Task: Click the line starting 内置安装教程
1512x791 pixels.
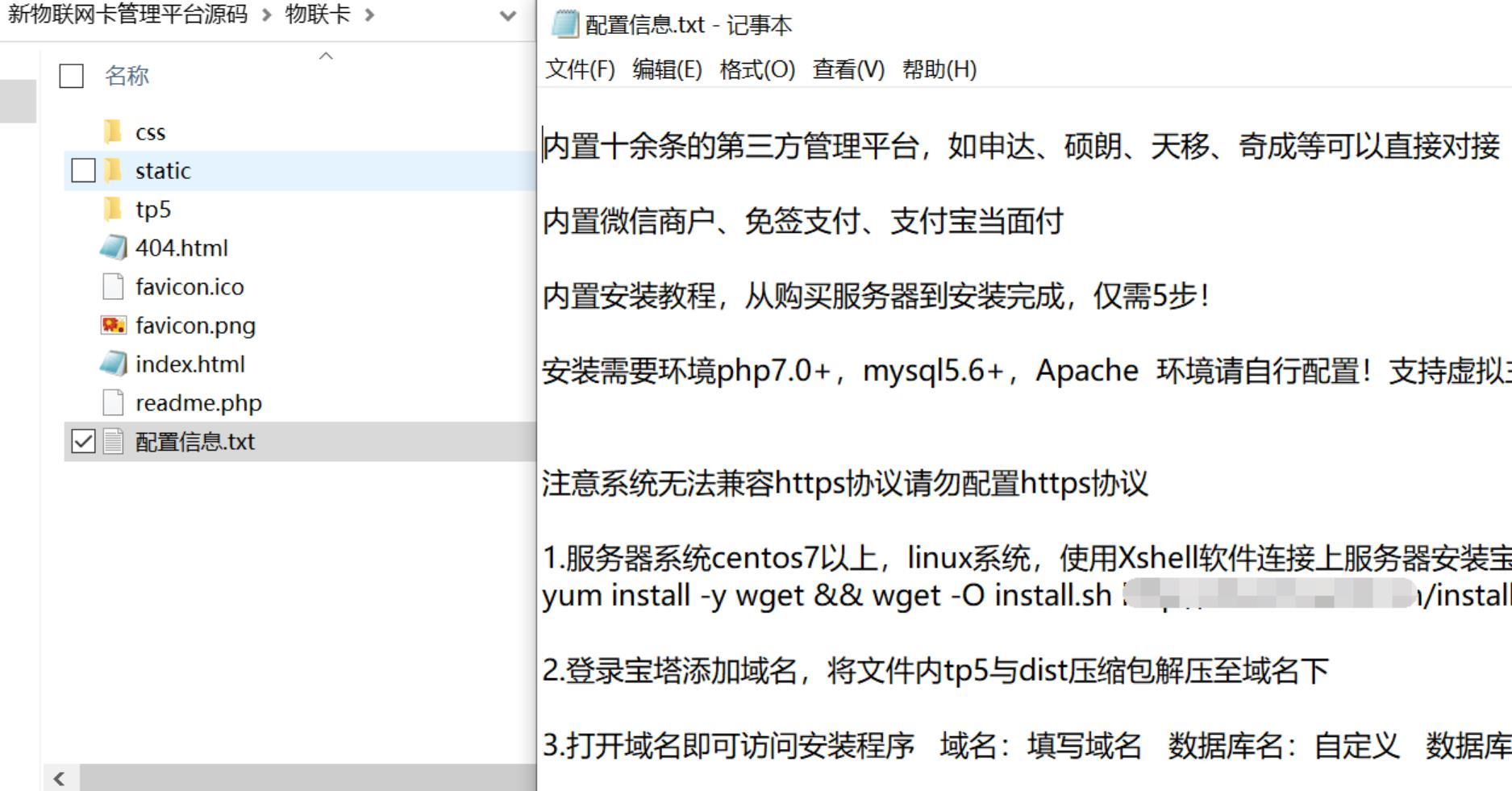Action: tap(876, 296)
